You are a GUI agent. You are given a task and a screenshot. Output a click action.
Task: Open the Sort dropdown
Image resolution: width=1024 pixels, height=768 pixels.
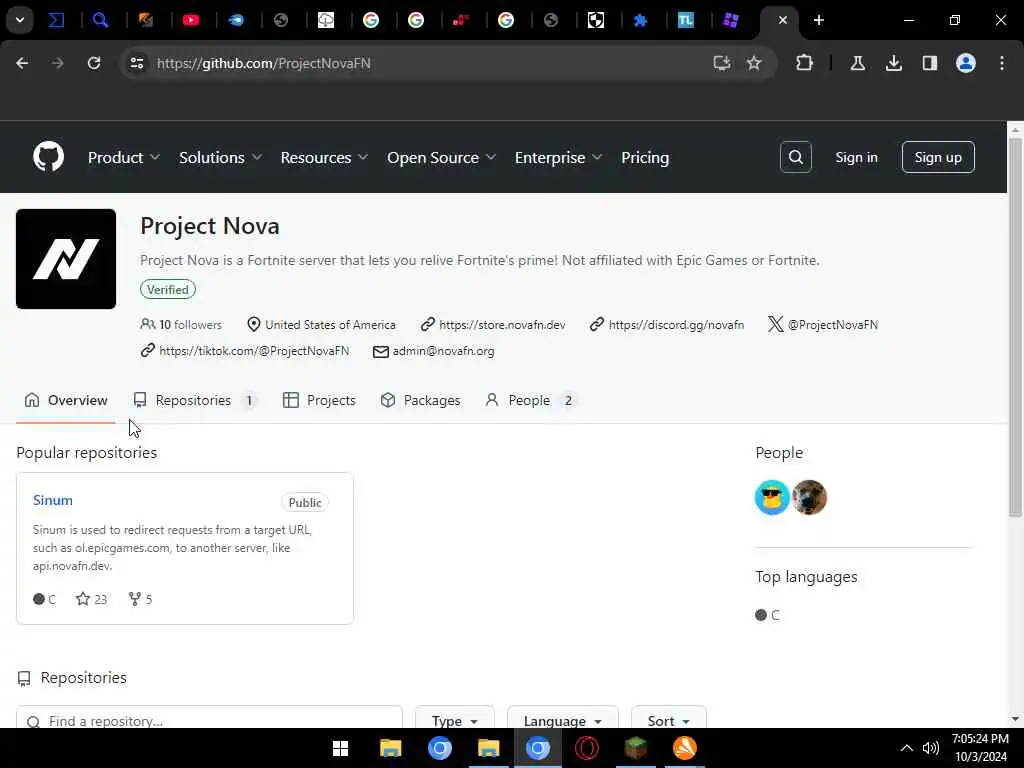[x=668, y=720]
